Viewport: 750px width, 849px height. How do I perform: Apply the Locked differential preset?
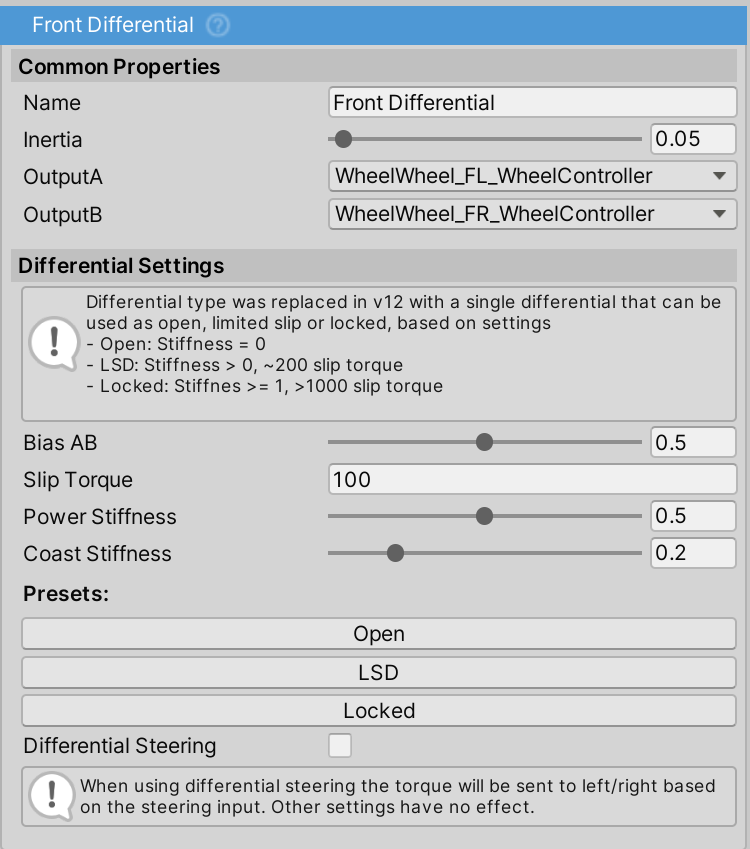coord(378,711)
